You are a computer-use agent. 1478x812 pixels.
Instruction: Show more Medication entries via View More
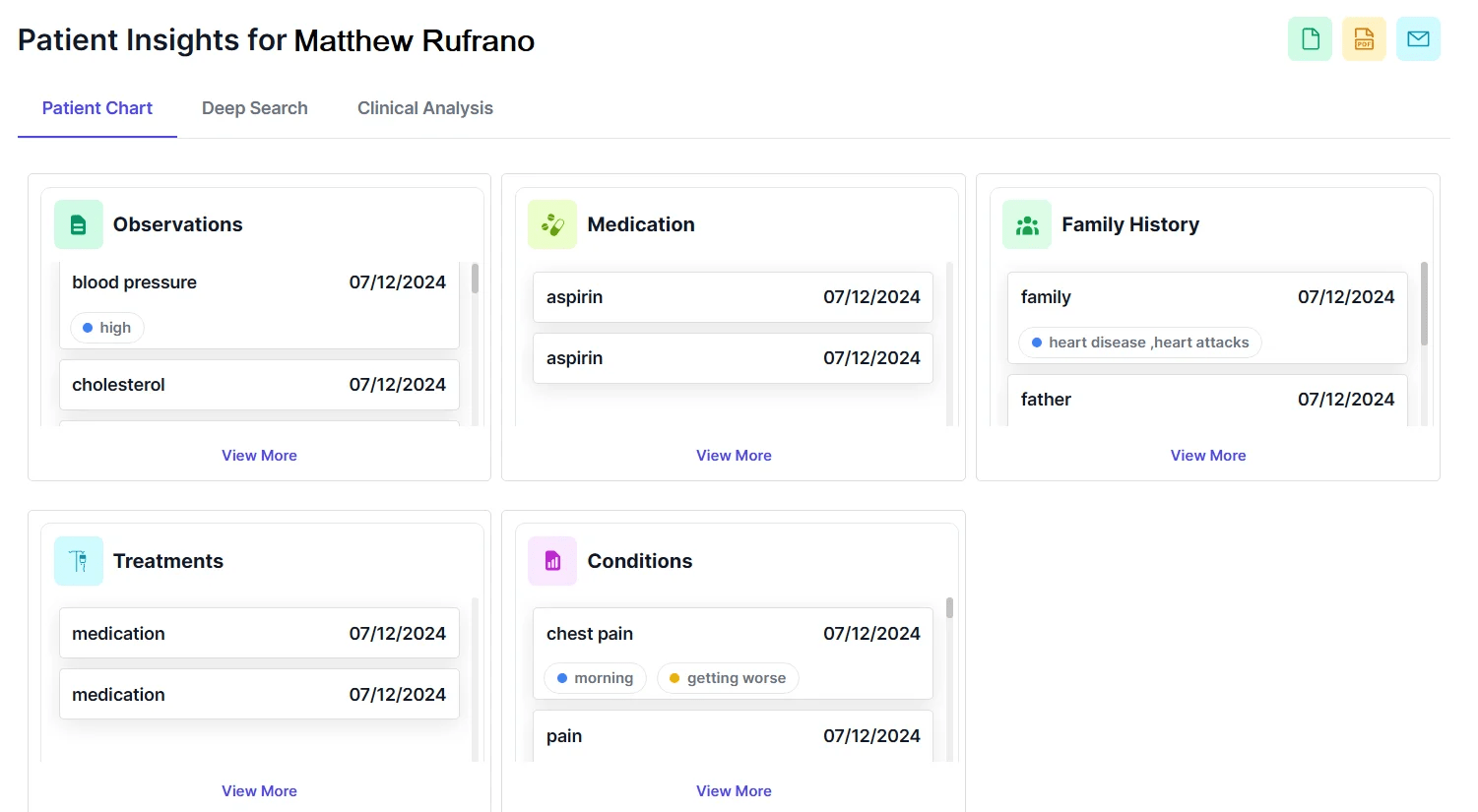pyautogui.click(x=734, y=456)
